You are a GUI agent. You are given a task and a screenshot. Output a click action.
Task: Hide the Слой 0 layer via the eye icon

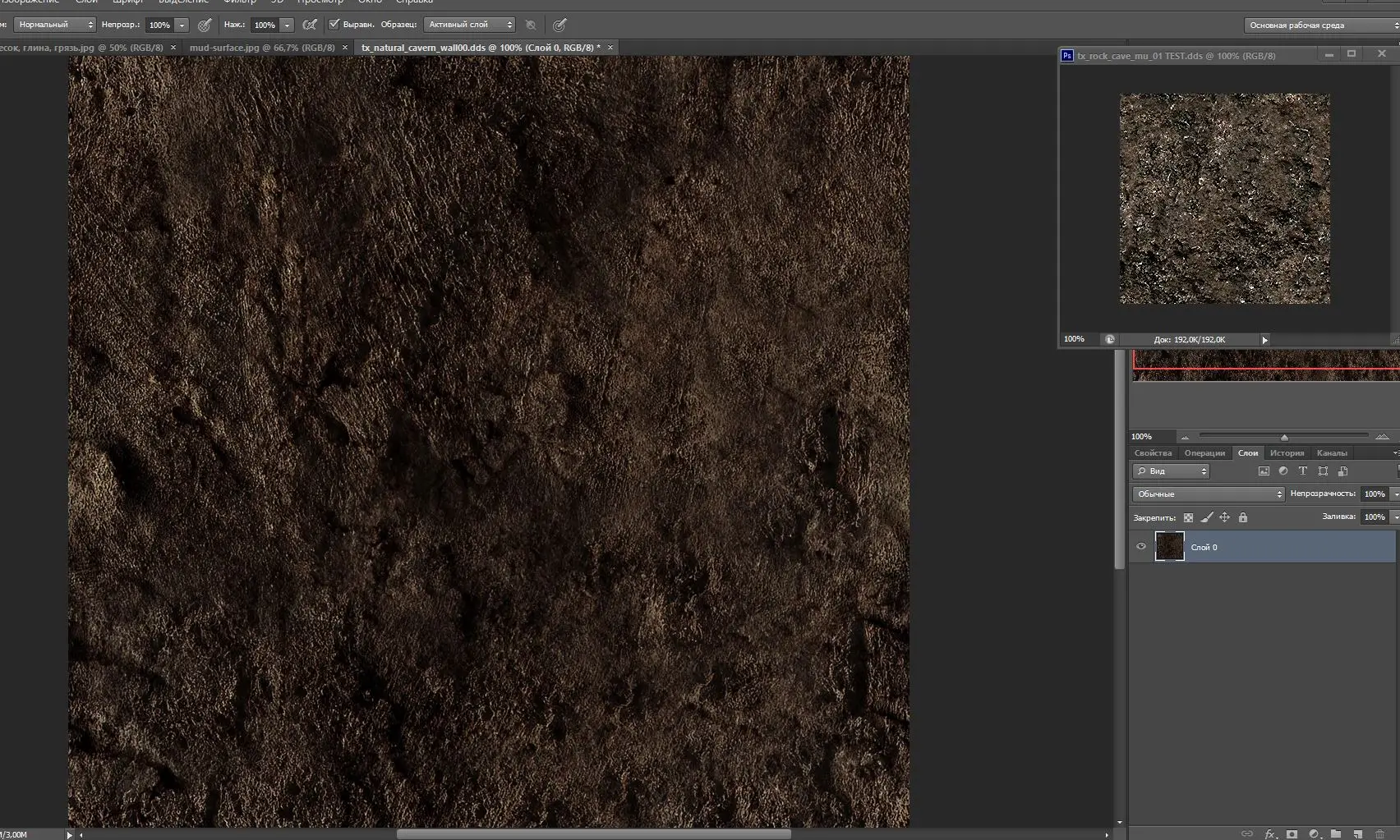pyautogui.click(x=1141, y=546)
